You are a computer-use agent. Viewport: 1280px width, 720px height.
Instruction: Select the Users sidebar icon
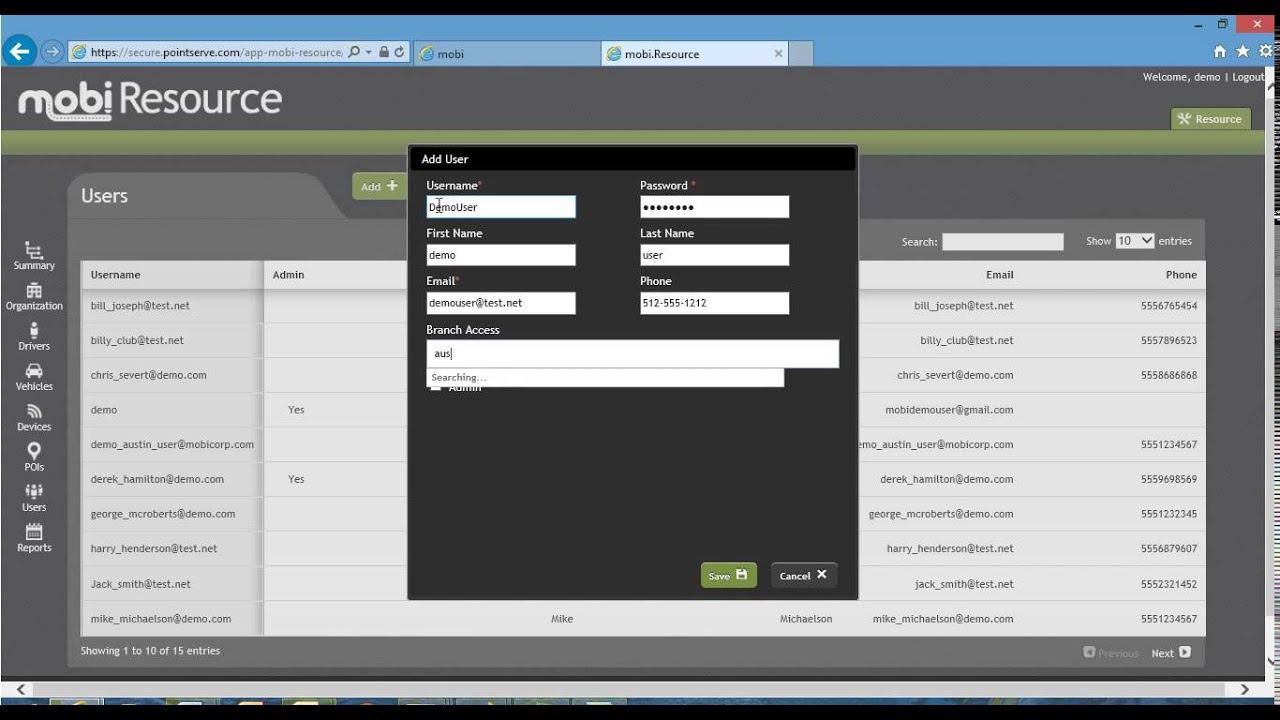[34, 498]
